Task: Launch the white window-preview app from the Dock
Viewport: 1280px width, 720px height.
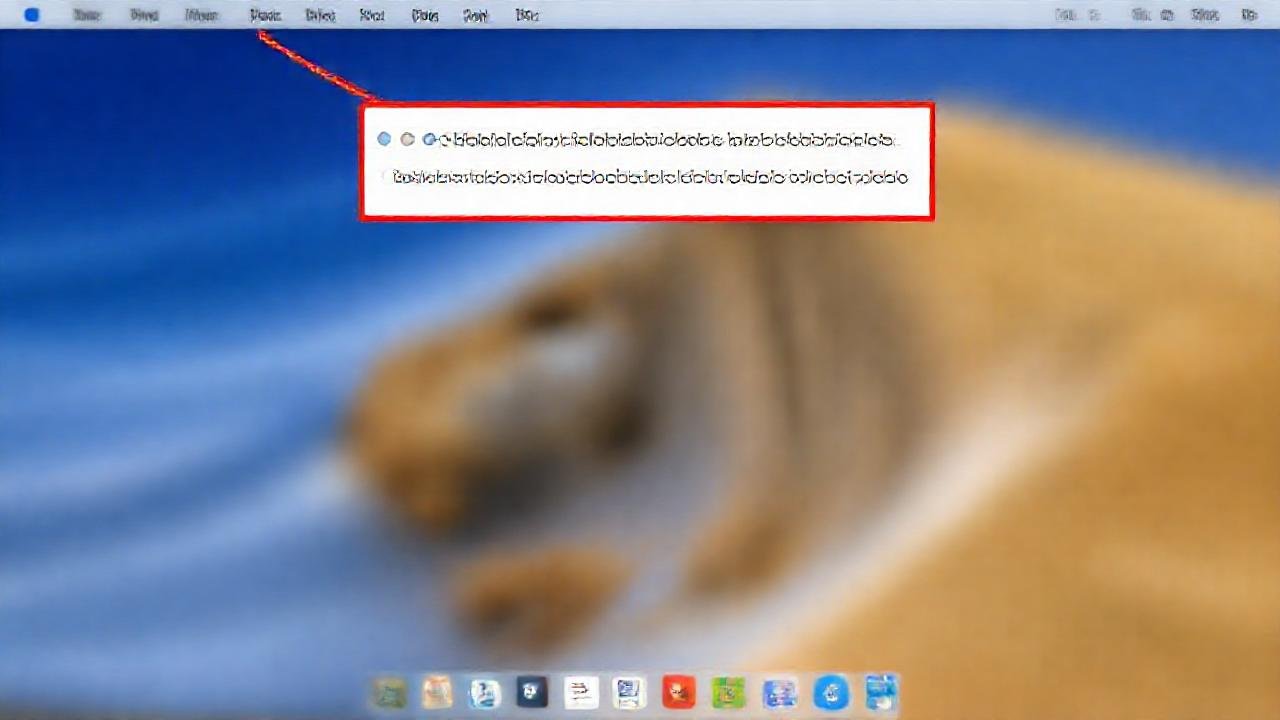Action: 629,692
